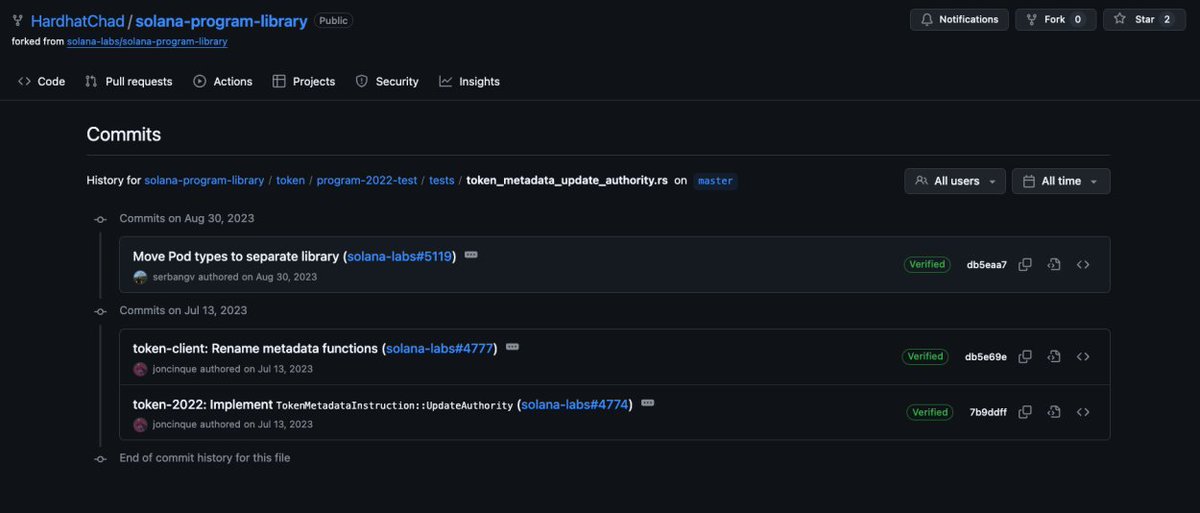Expand Move Pod types commit description ellipsis
This screenshot has width=1200, height=513.
click(x=471, y=255)
